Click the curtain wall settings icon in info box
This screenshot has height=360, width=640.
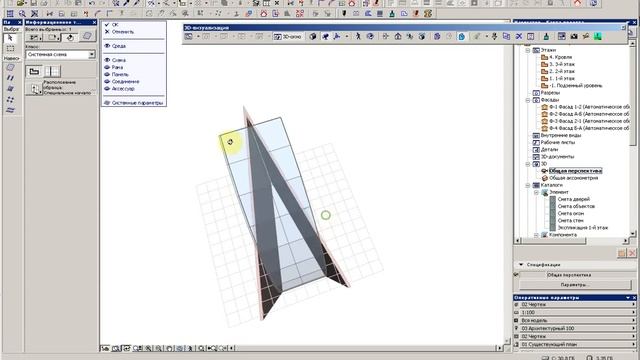point(87,36)
